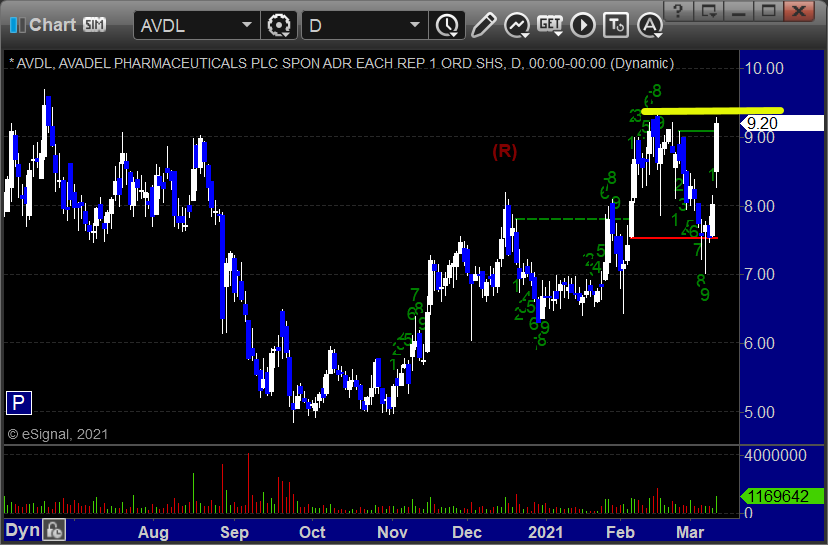Click the help question mark button

click(x=679, y=11)
